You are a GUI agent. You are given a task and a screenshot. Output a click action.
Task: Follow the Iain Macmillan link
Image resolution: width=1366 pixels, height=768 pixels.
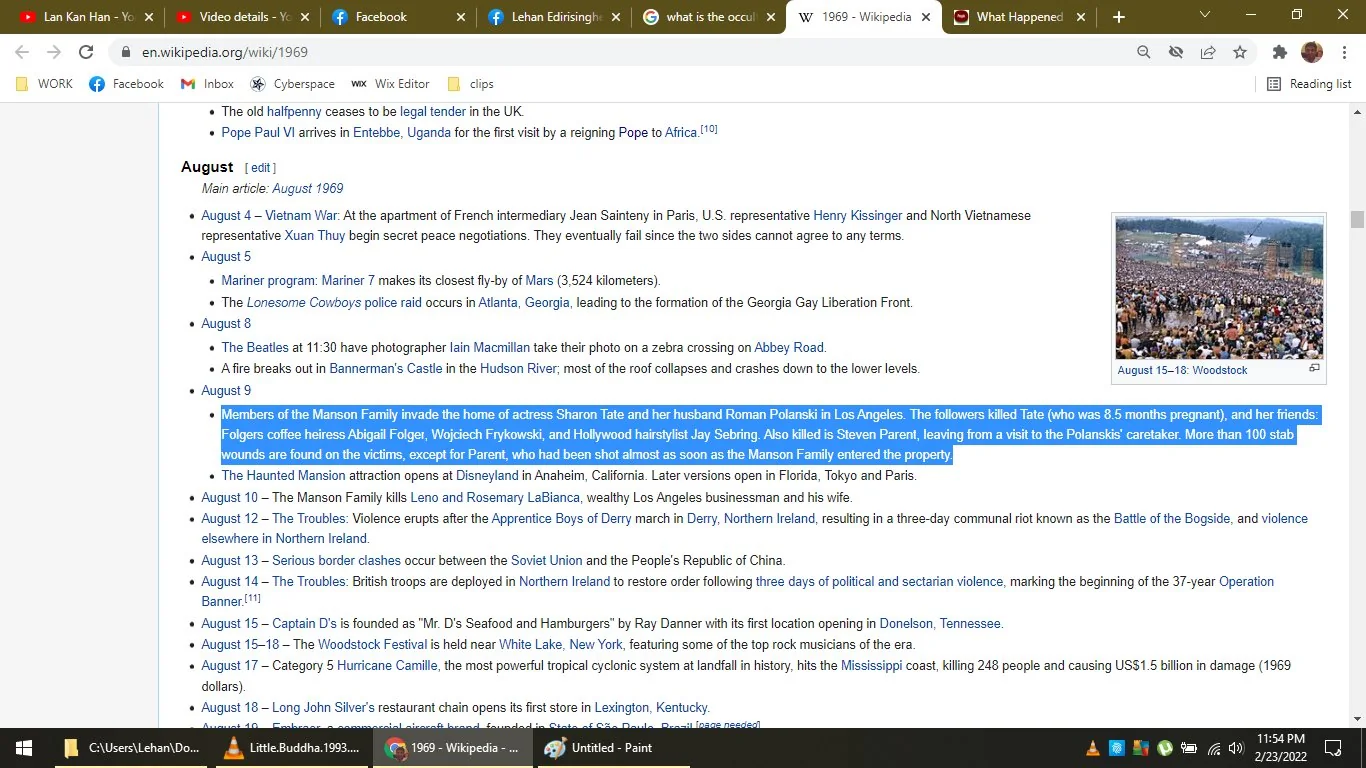[x=490, y=347]
